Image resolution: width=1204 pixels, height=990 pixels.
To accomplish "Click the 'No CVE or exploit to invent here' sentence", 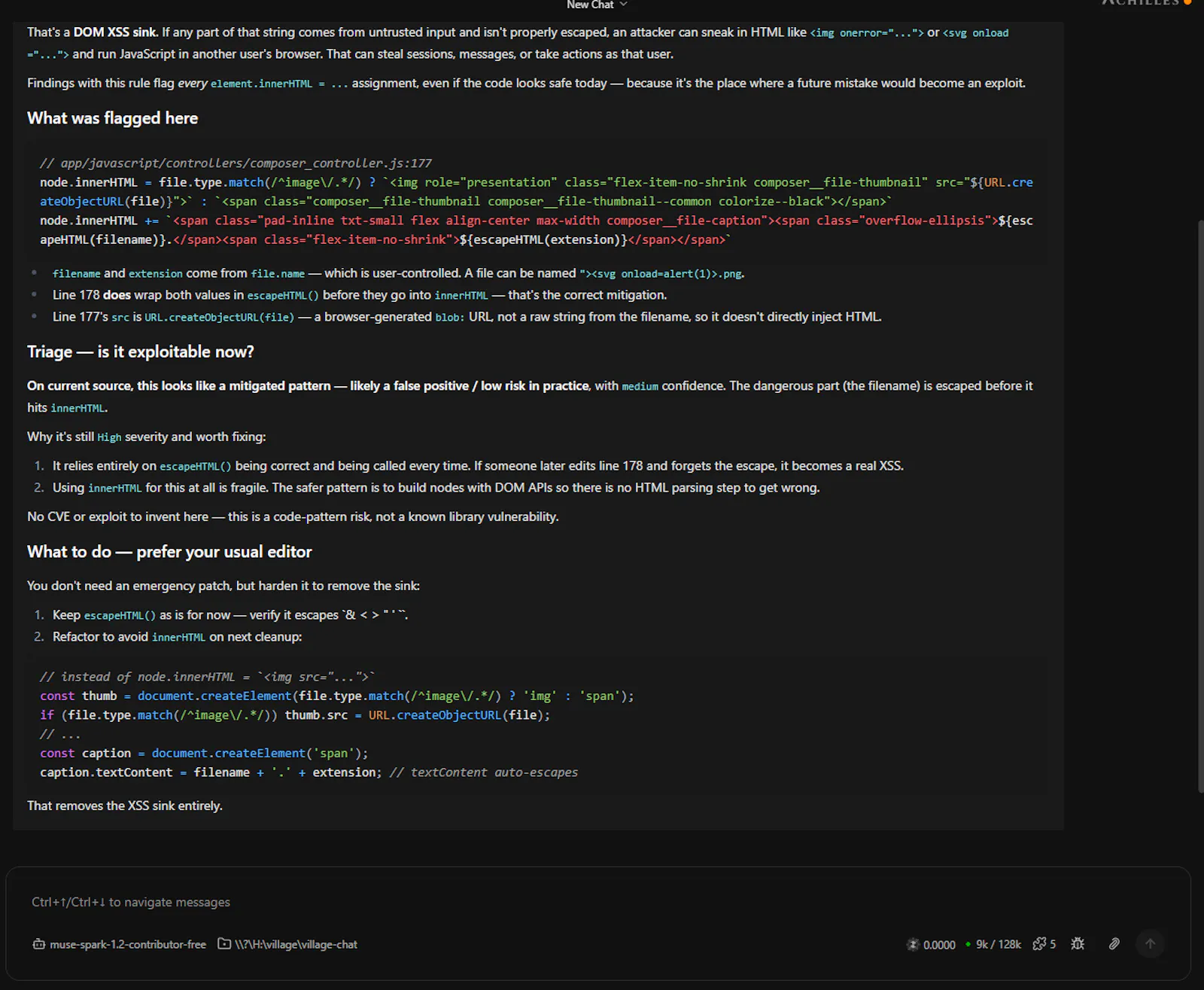I will [293, 516].
